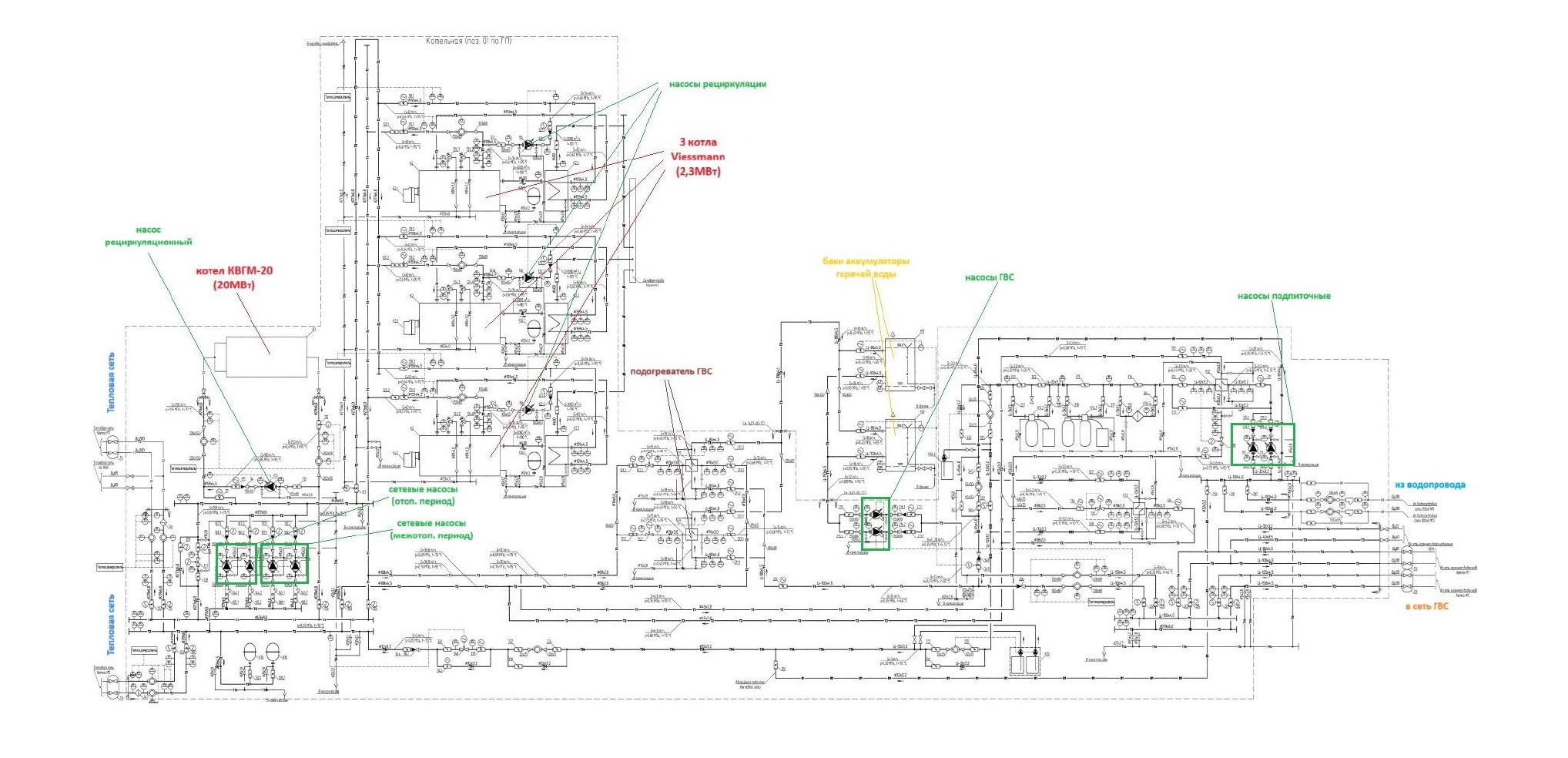This screenshot has width=1568, height=758.
Task: Click the top Viessmann boiler's recirculation pump
Action: pos(528,144)
